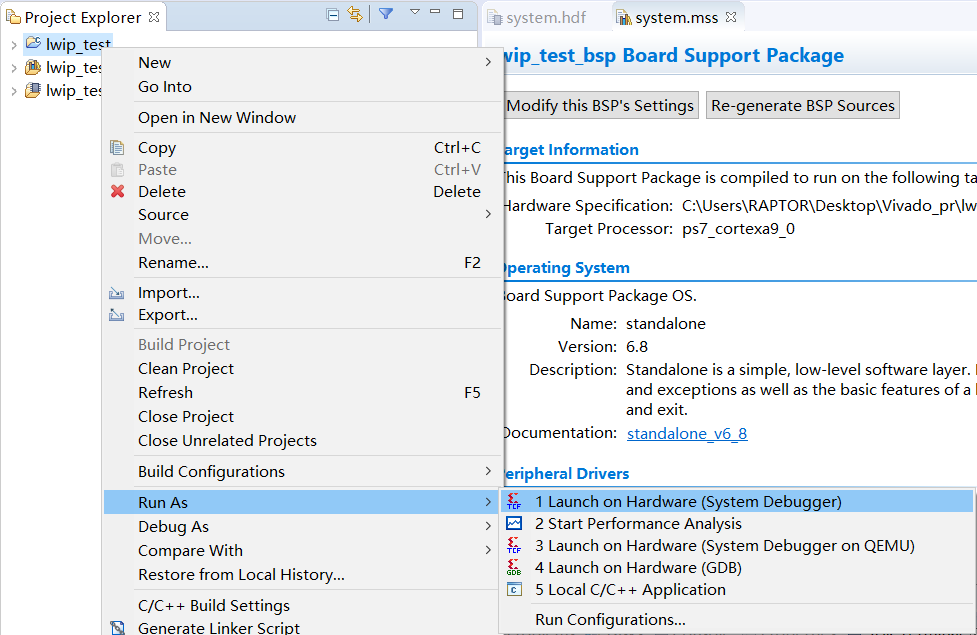977x635 pixels.
Task: Select the third lwip_test hardware chip icon
Action: coord(33,90)
